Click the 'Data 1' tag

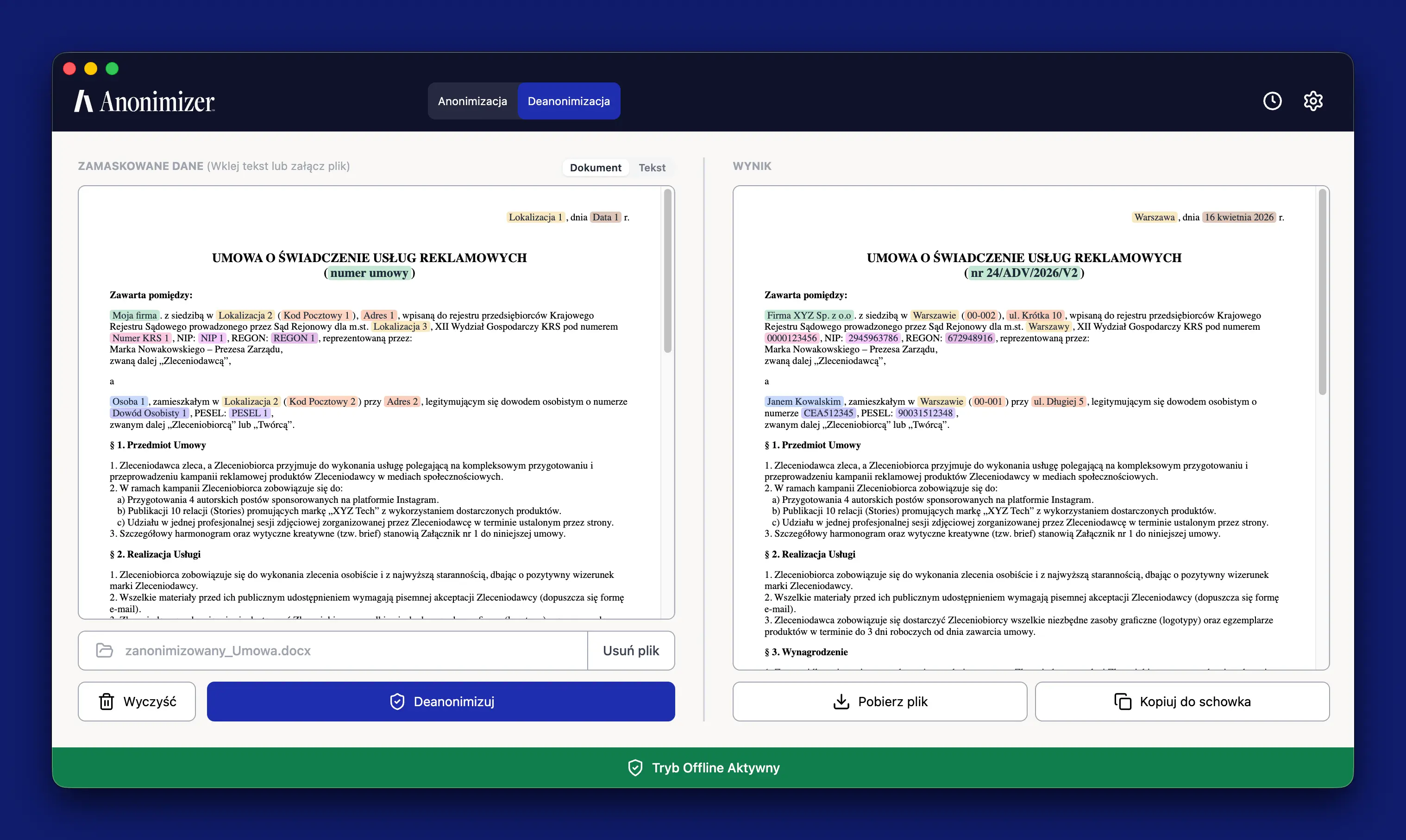point(606,217)
